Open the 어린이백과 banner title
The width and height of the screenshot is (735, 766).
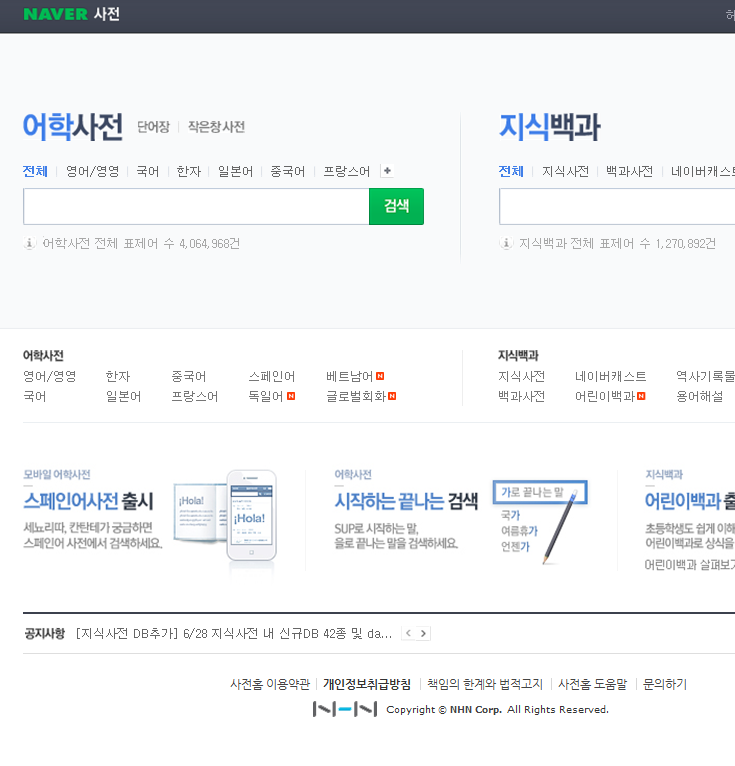690,501
